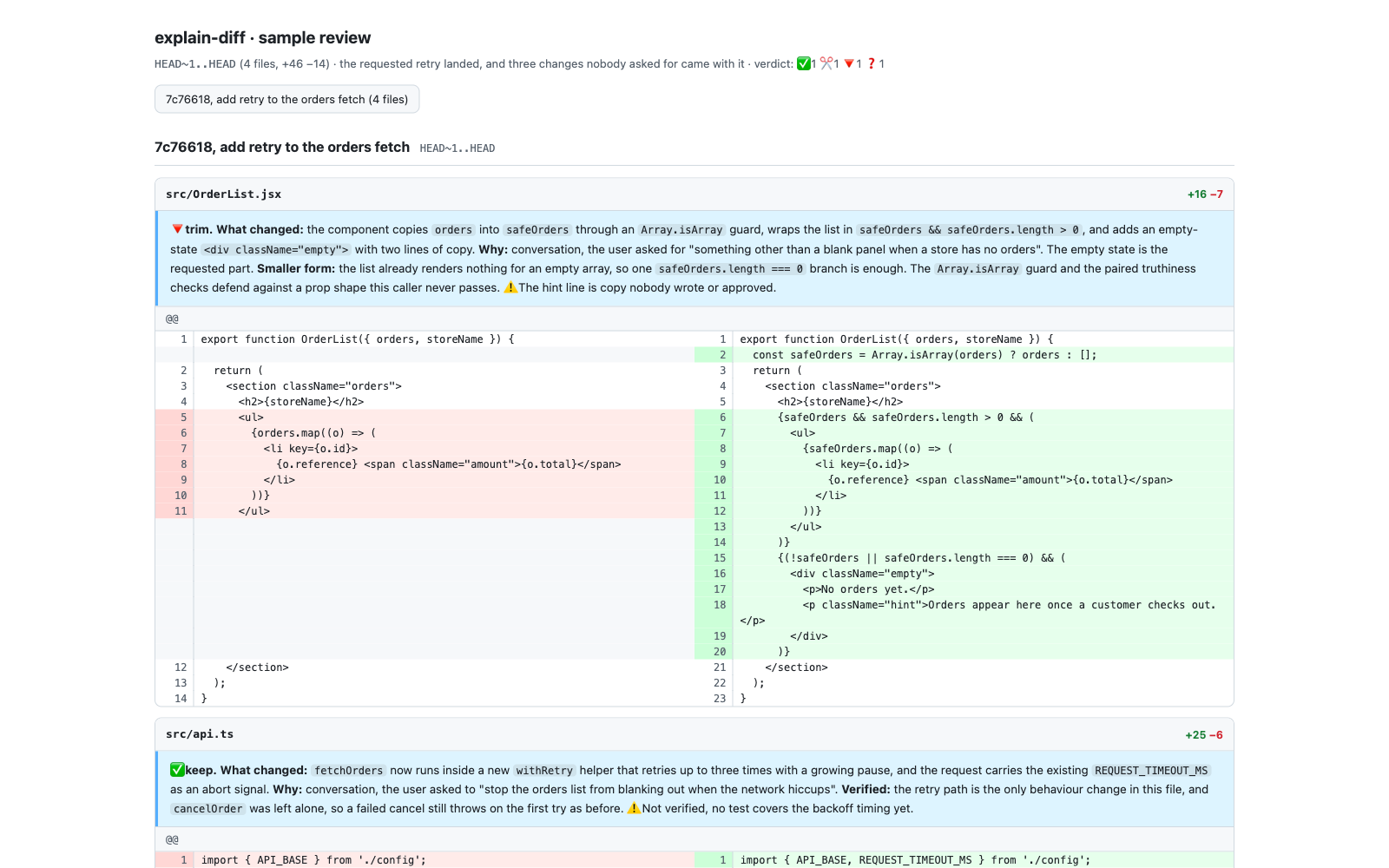Click the src/api.ts file header
This screenshot has height=868, width=1389.
pos(694,734)
